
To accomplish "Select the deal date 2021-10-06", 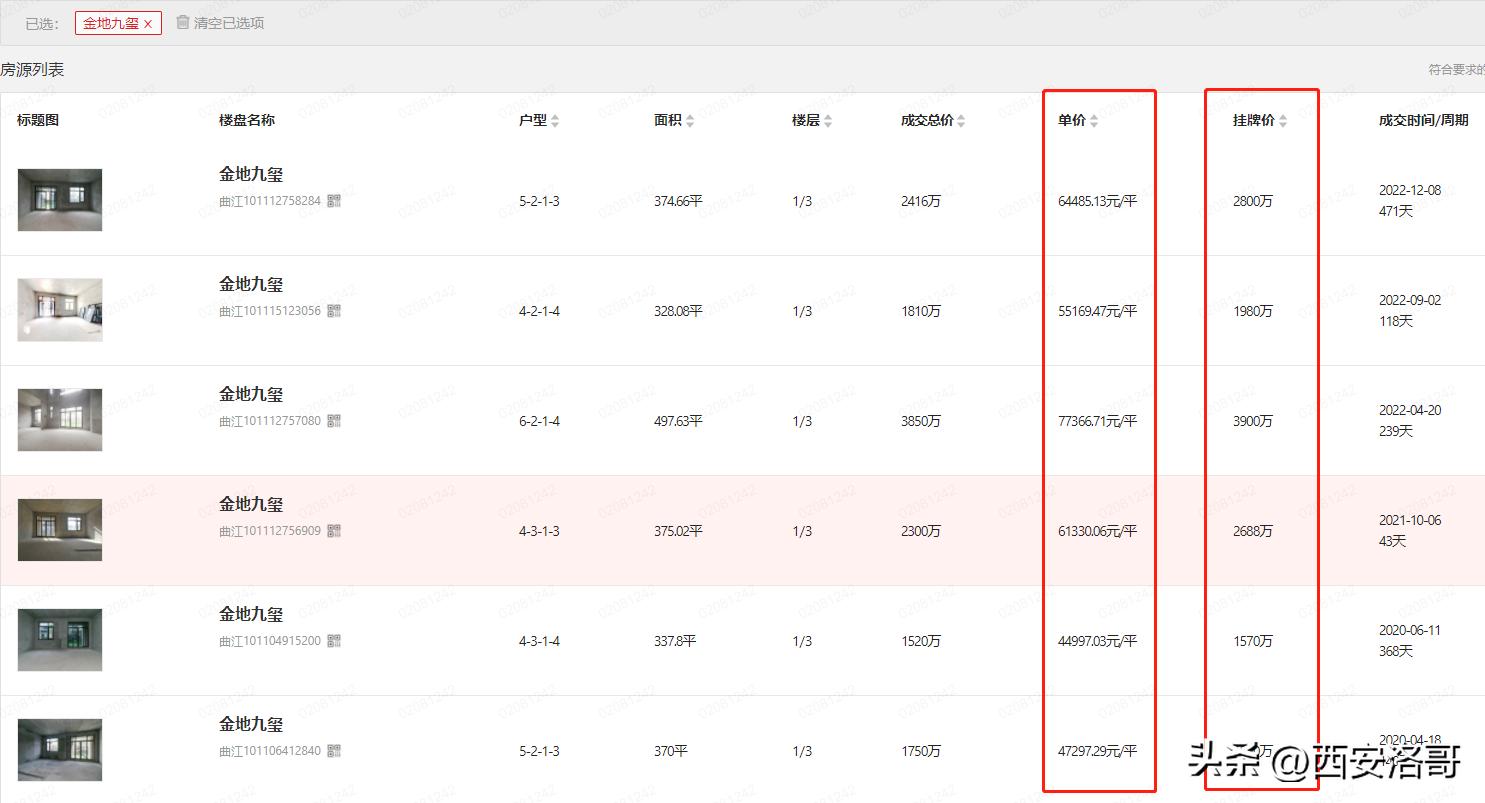I will click(x=1410, y=520).
